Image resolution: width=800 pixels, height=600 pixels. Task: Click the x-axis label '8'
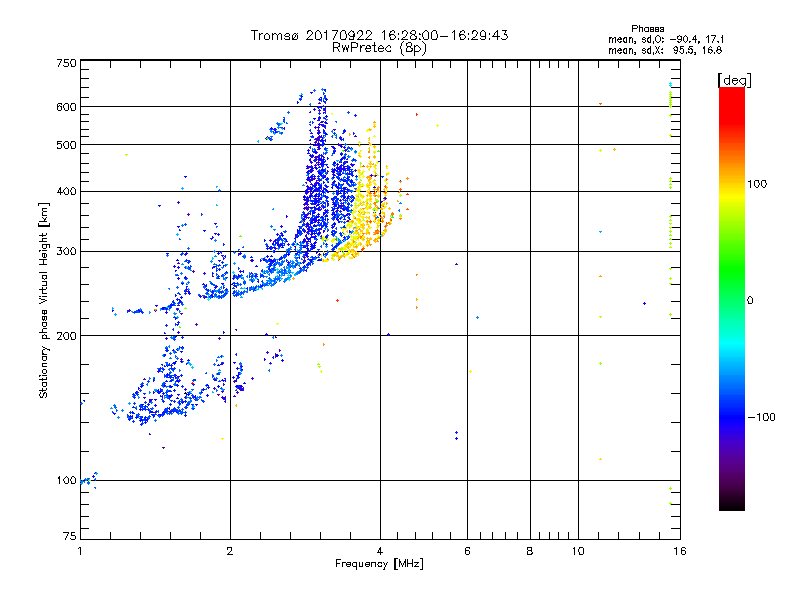click(530, 551)
